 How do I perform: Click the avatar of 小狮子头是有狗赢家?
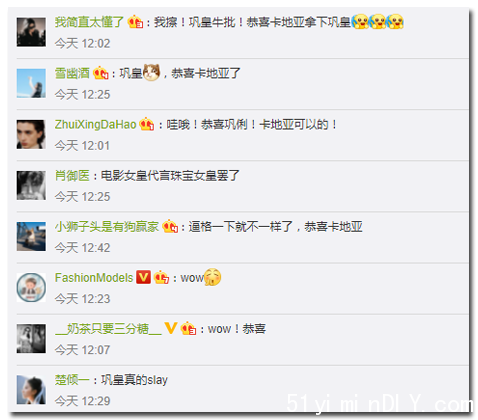(x=31, y=236)
